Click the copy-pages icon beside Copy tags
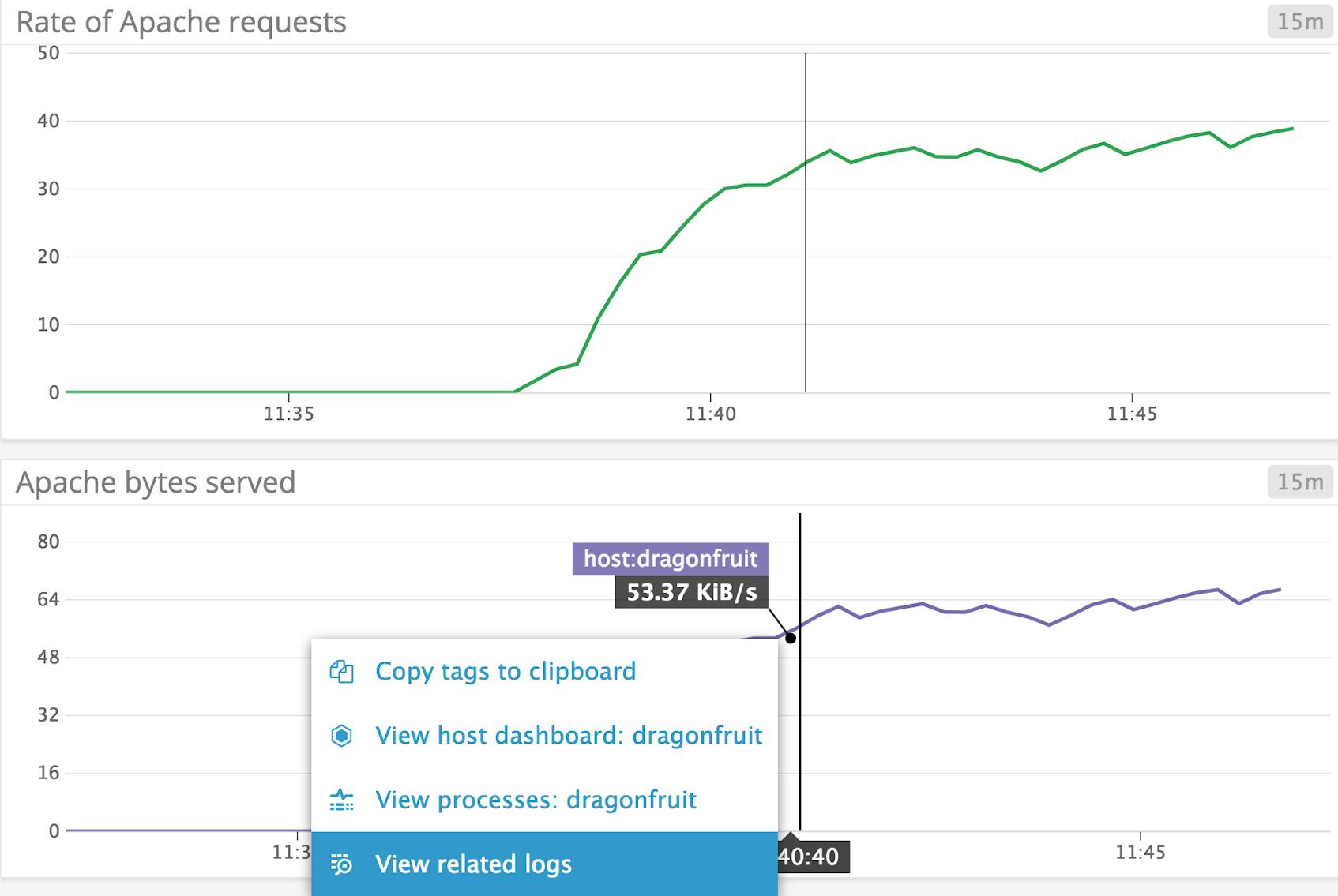Image resolution: width=1338 pixels, height=896 pixels. (x=341, y=672)
